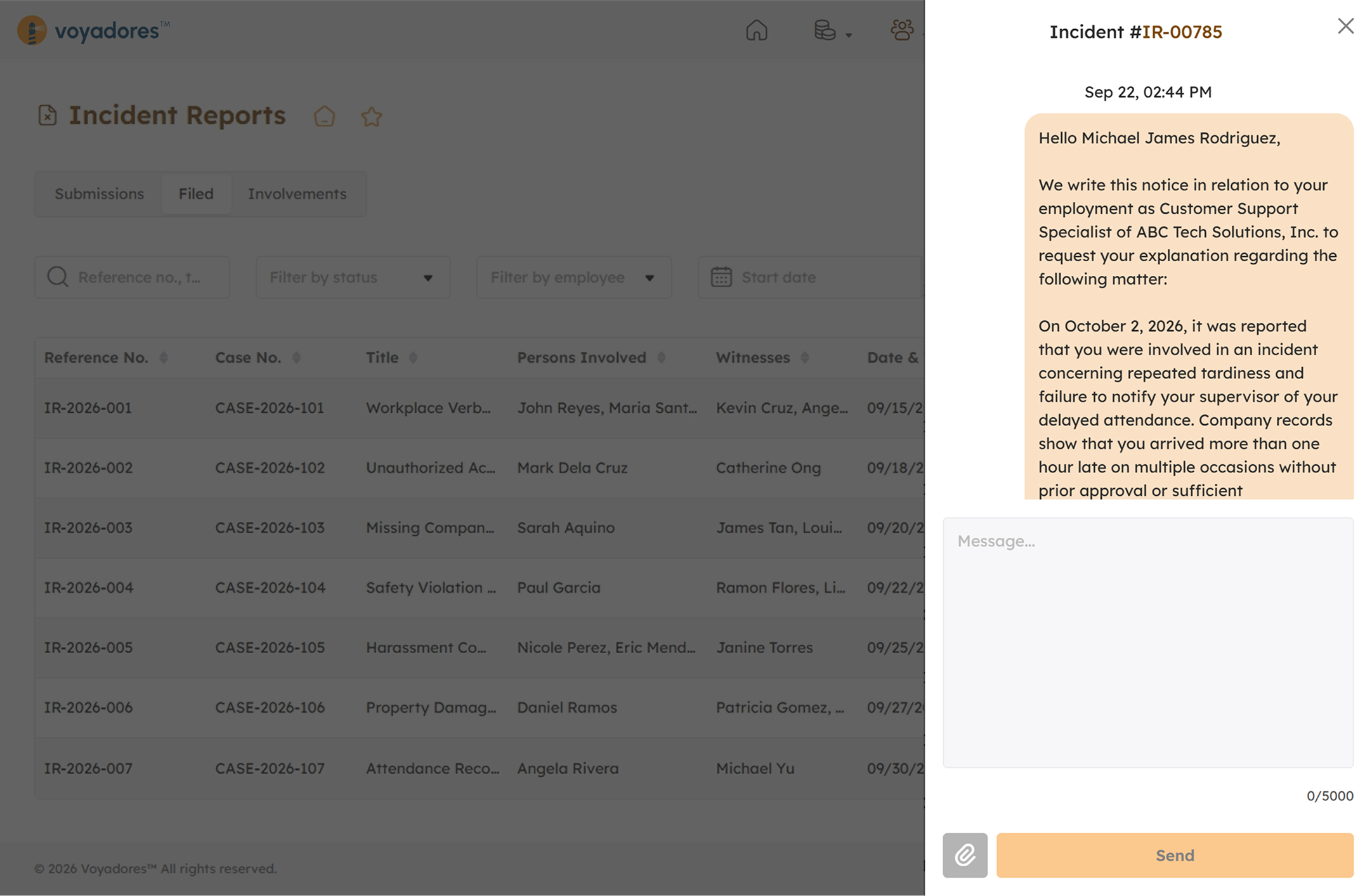Expand the Filter by employee dropdown
1372x896 pixels.
573,277
